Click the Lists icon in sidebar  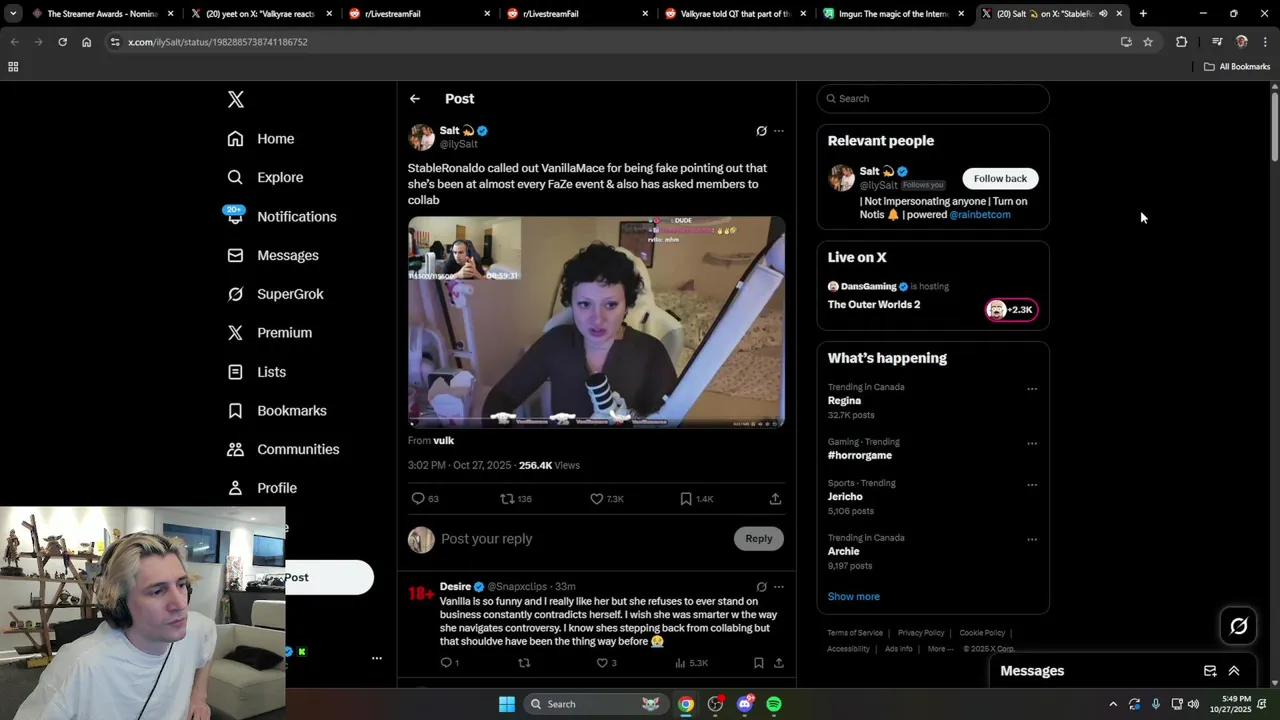point(235,372)
